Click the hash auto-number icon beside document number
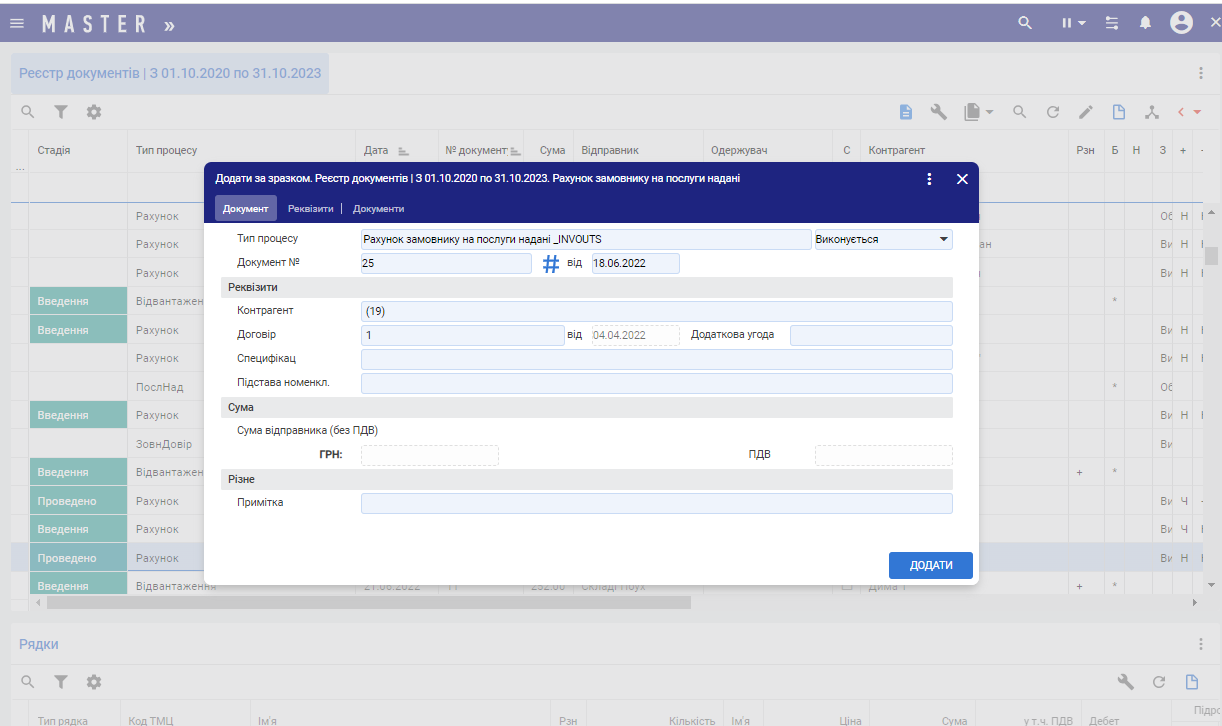1222x726 pixels. 551,264
